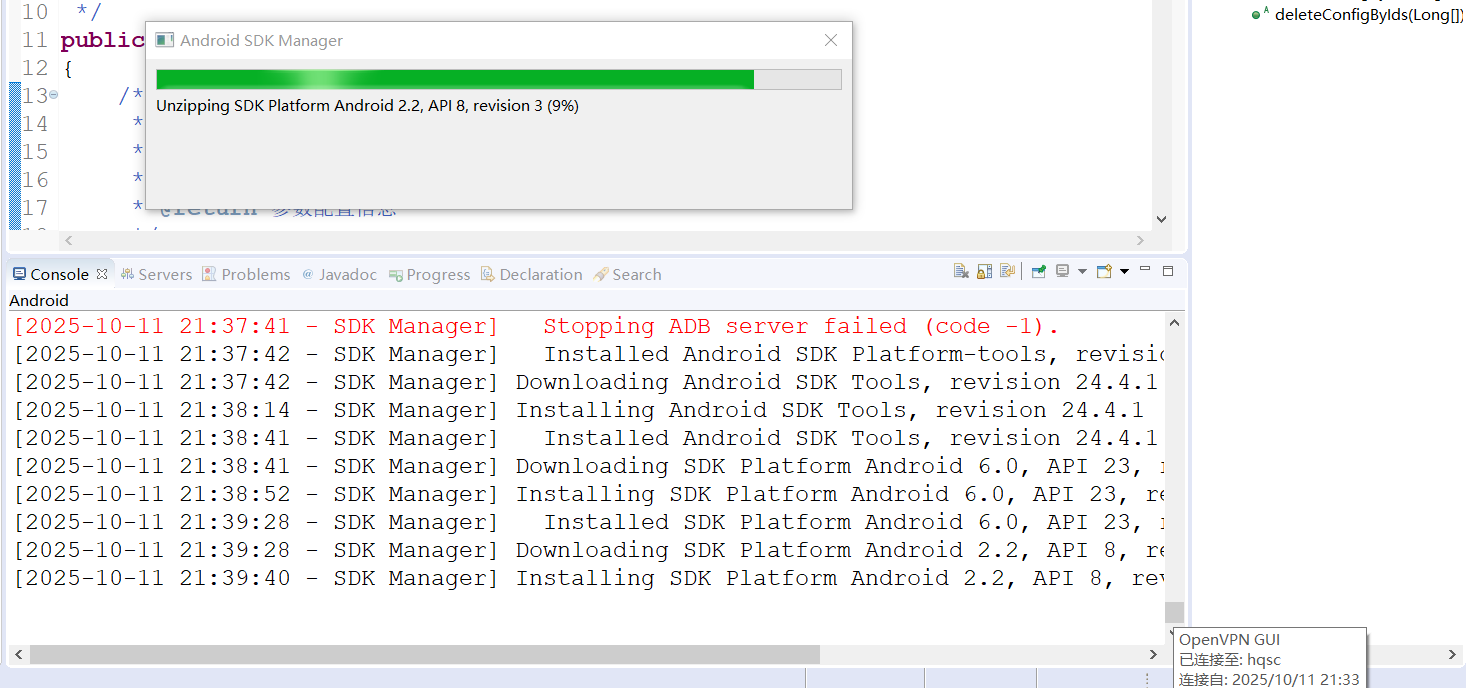Viewport: 1466px width, 688px height.
Task: Click Console horizontal scrollbar left arrow
Action: pyautogui.click(x=18, y=654)
